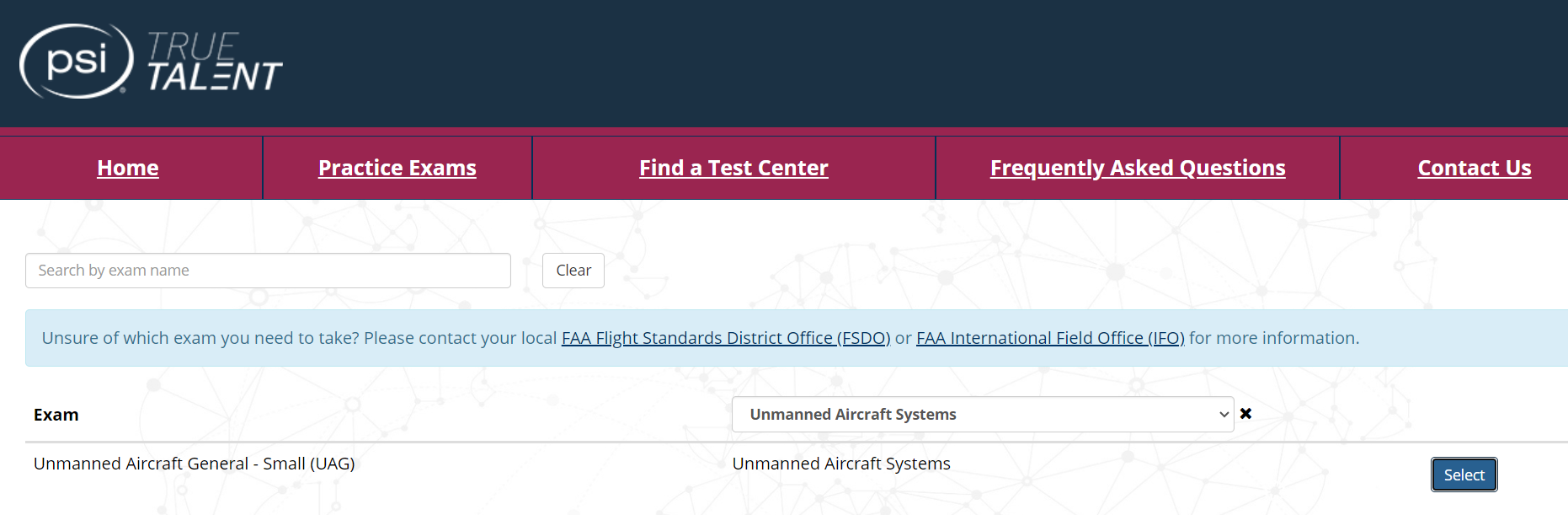Select the Unmanned Aircraft General exam
The image size is (1568, 515).
[x=1464, y=475]
